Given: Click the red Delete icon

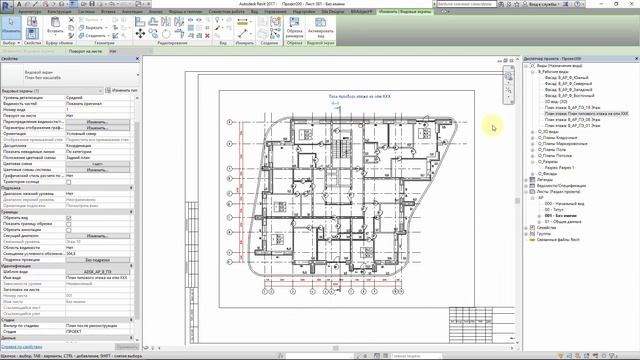Looking at the screenshot, I should point(207,36).
